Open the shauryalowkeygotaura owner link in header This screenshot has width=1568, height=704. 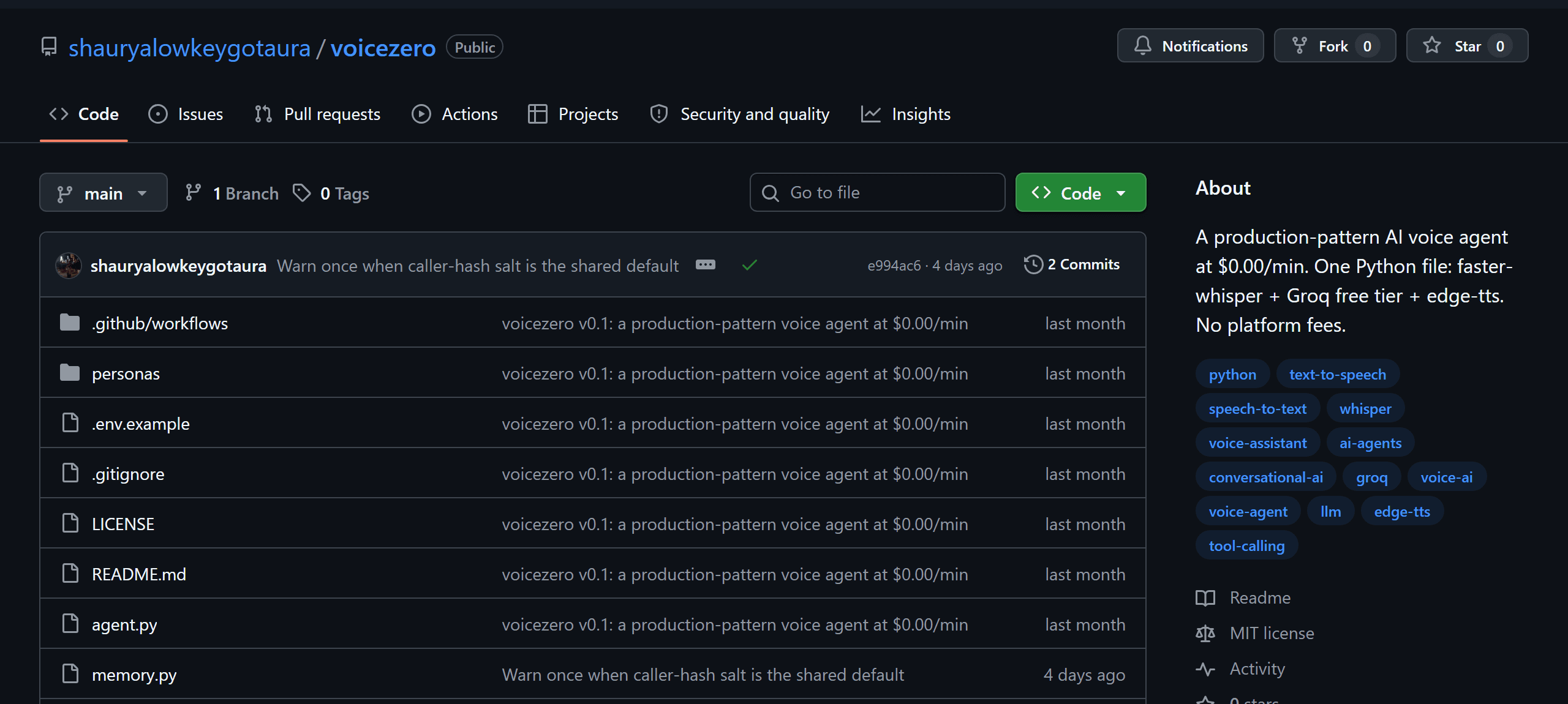click(x=189, y=48)
